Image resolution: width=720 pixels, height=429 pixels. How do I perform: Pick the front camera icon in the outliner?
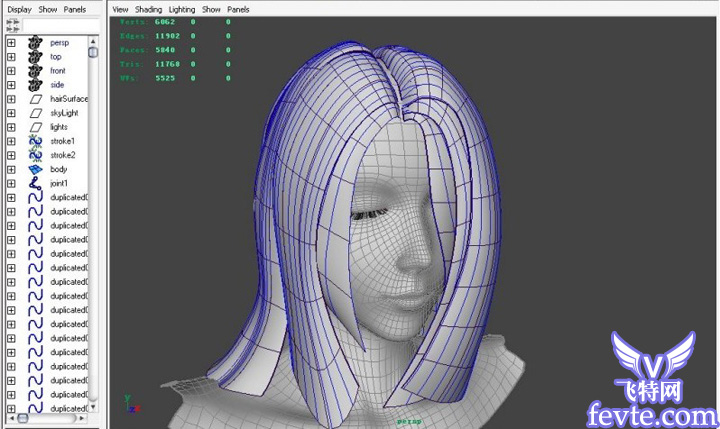[35, 71]
